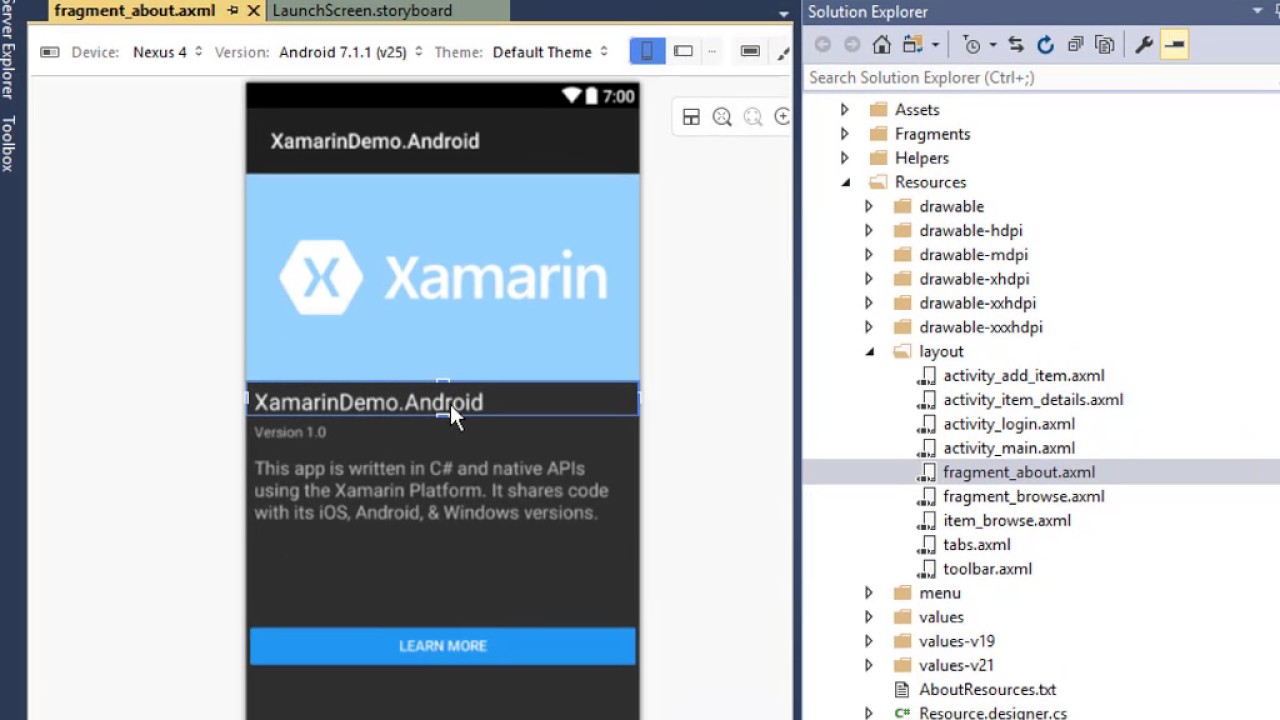Select drawable-xxxhdpi folder
Screen dimensions: 1280x720
981,327
